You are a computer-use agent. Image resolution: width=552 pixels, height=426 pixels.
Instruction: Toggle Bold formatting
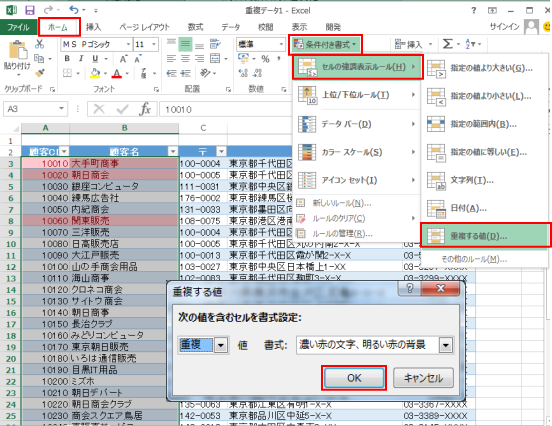pyautogui.click(x=67, y=59)
